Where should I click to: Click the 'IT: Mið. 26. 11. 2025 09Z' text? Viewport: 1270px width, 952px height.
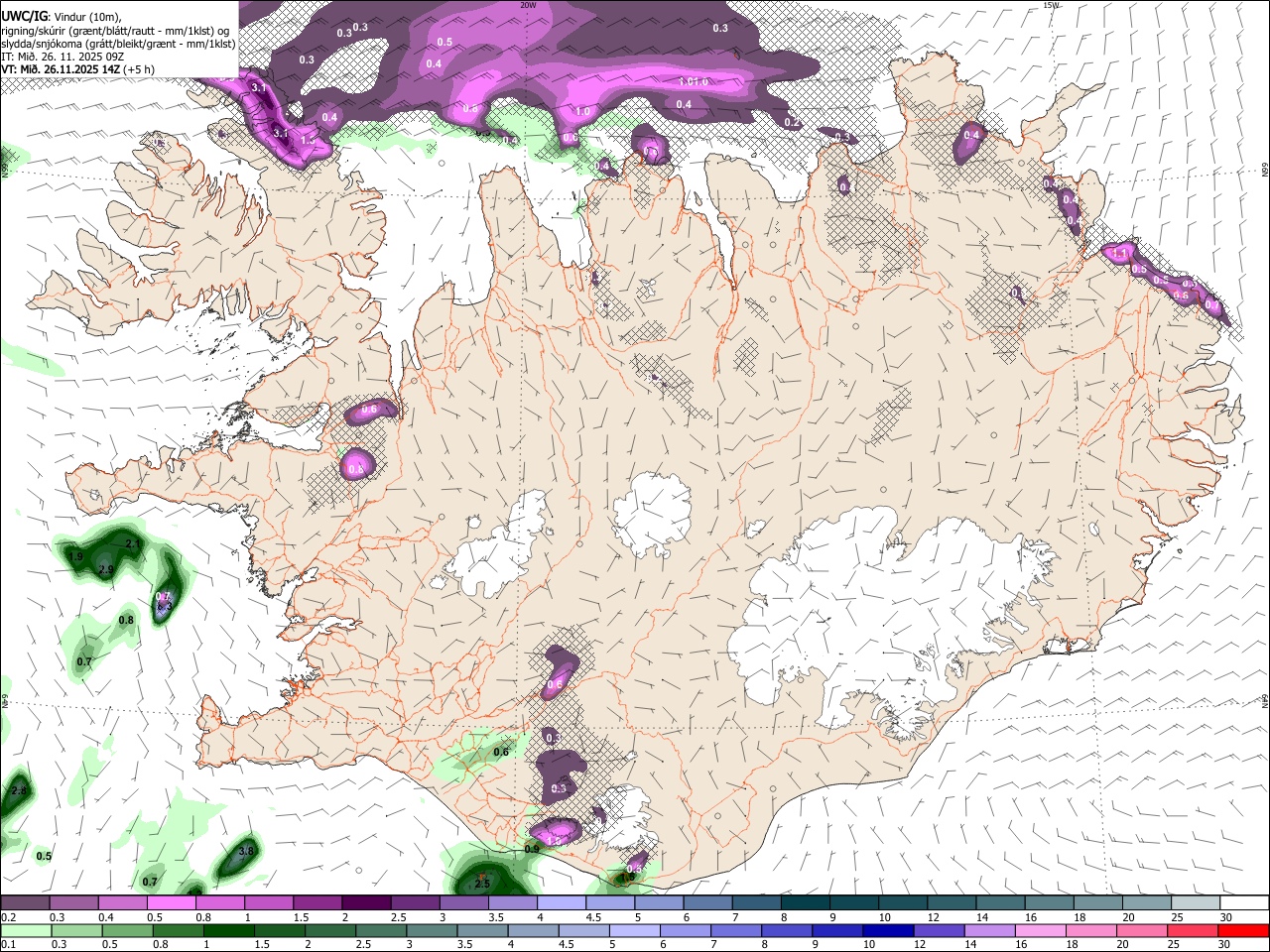[x=63, y=57]
